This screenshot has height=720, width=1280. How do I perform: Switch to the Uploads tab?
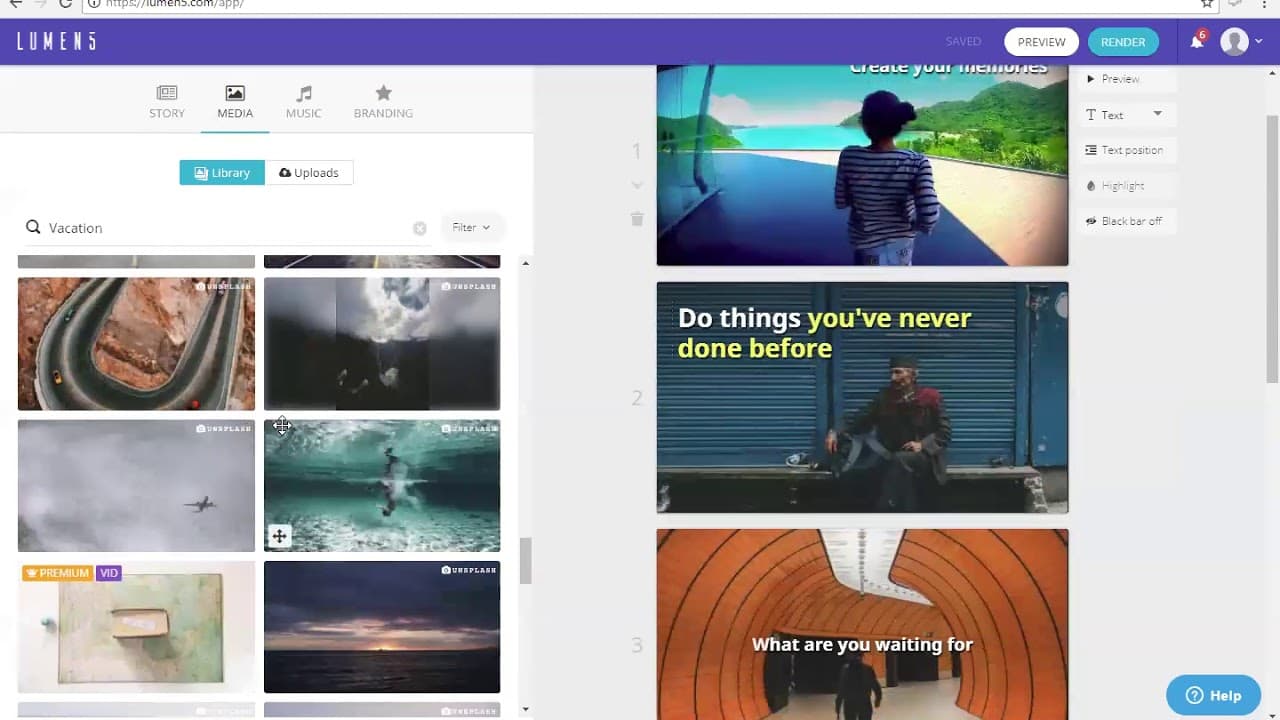309,172
